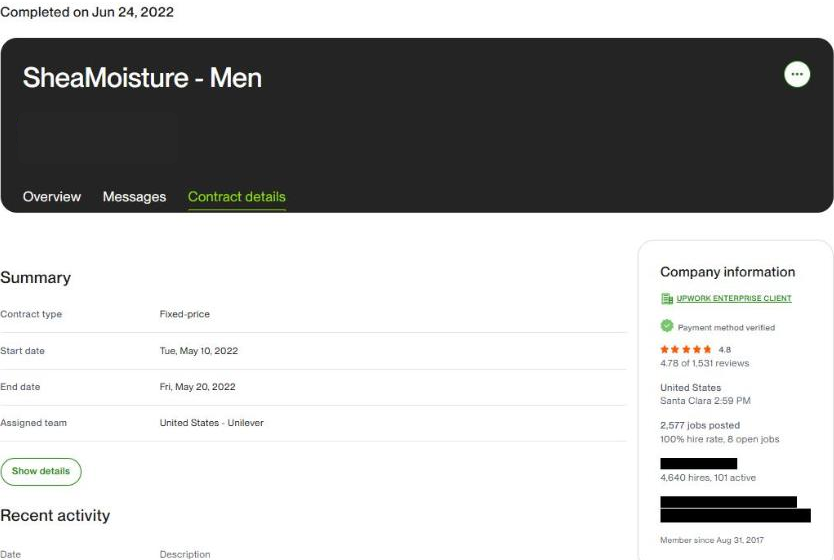Screen dimensions: 834x560
Task: Click the 'Fri, May 20, 2022' value
Action: tap(197, 387)
